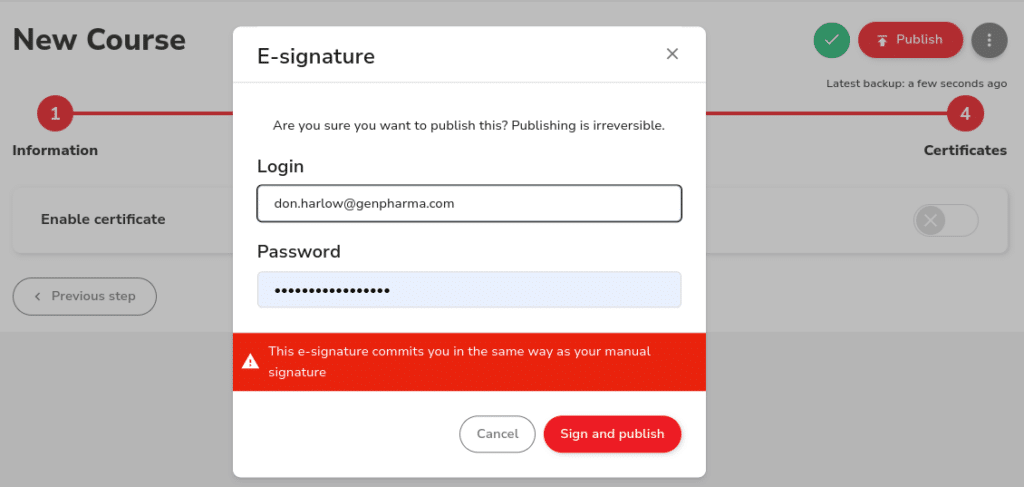Select the Certificates step label
1024x487 pixels.
pyautogui.click(x=964, y=151)
